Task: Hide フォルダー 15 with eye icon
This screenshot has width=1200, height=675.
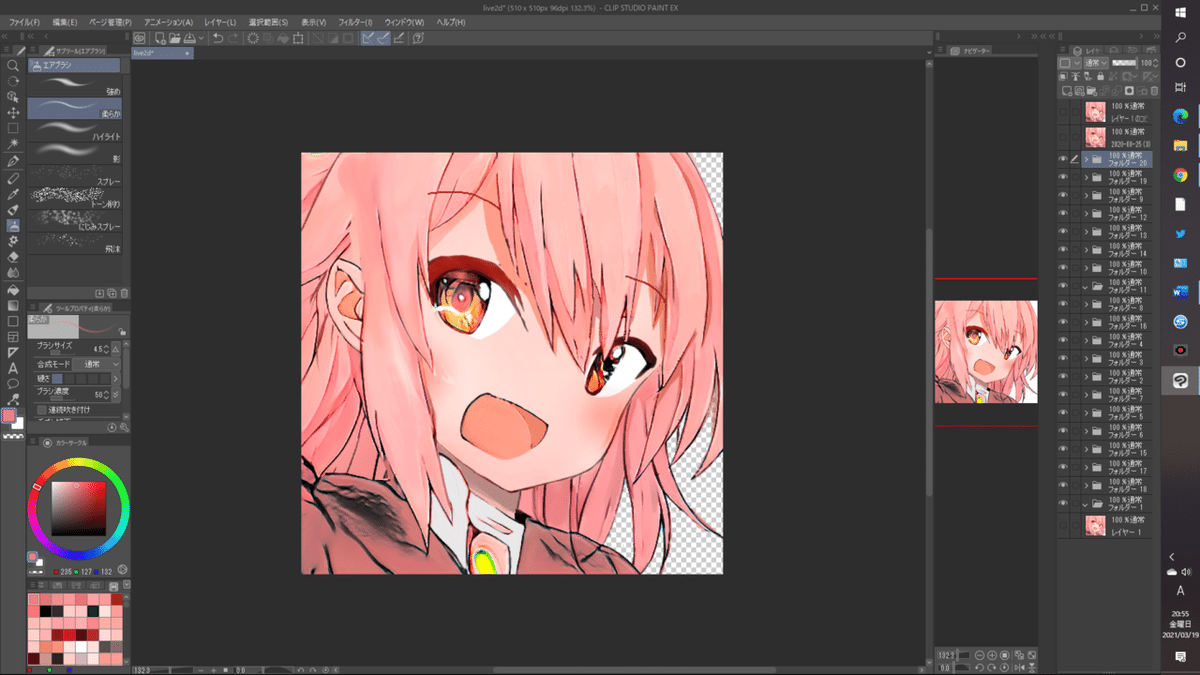Action: [x=1062, y=449]
